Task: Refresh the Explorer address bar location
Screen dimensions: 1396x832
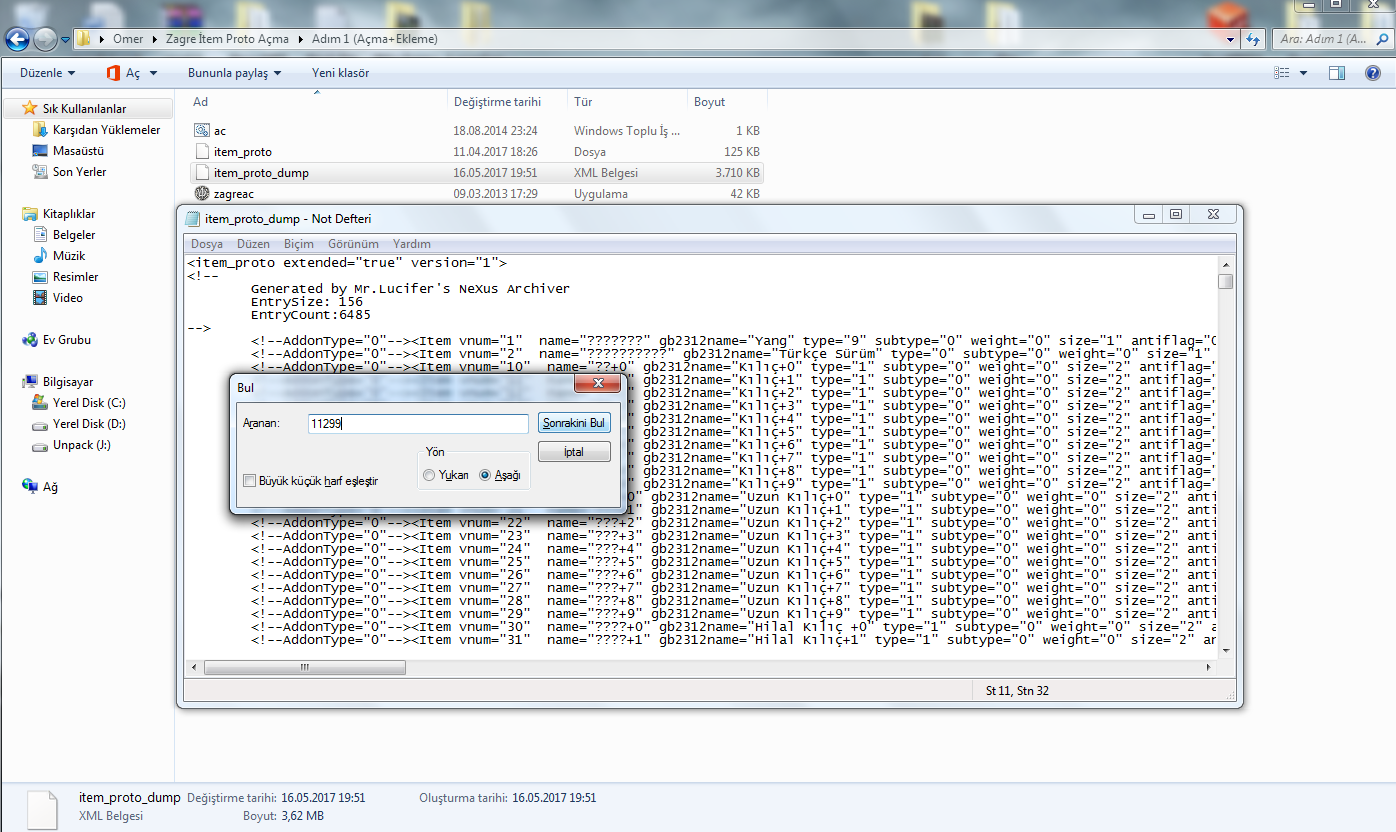Action: [1254, 39]
